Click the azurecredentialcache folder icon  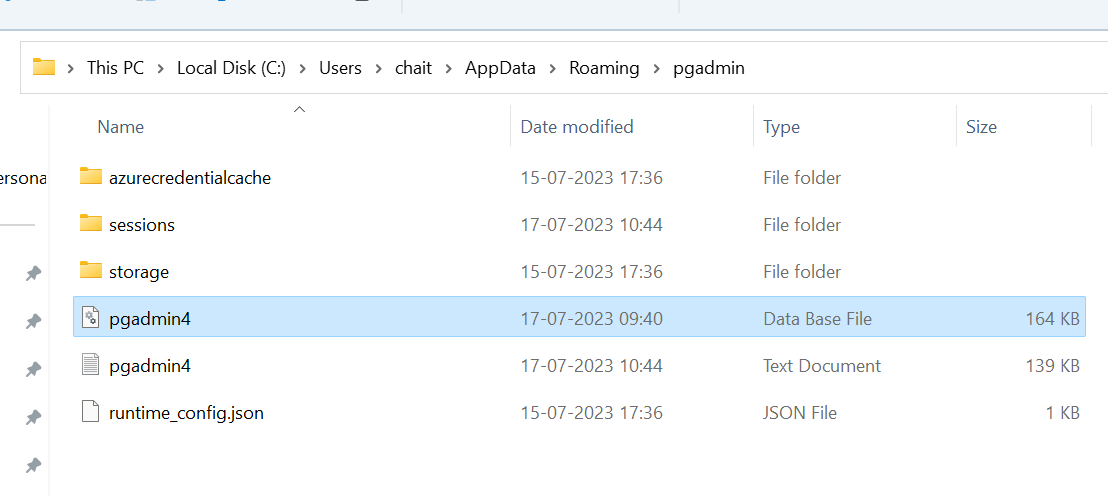click(x=91, y=177)
